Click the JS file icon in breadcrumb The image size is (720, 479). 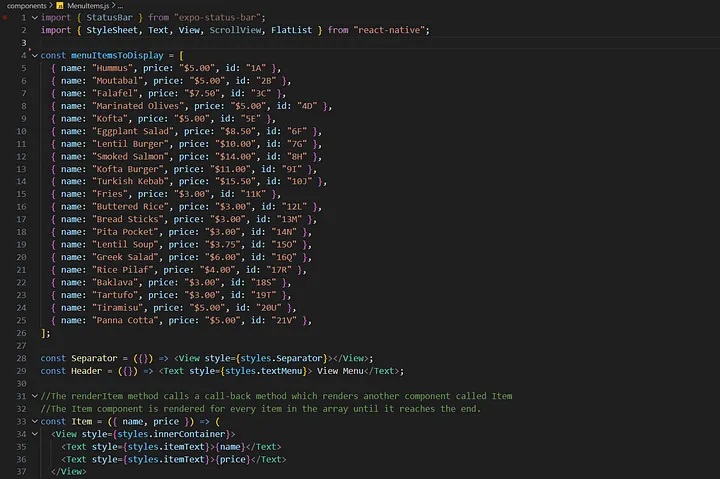(59, 6)
